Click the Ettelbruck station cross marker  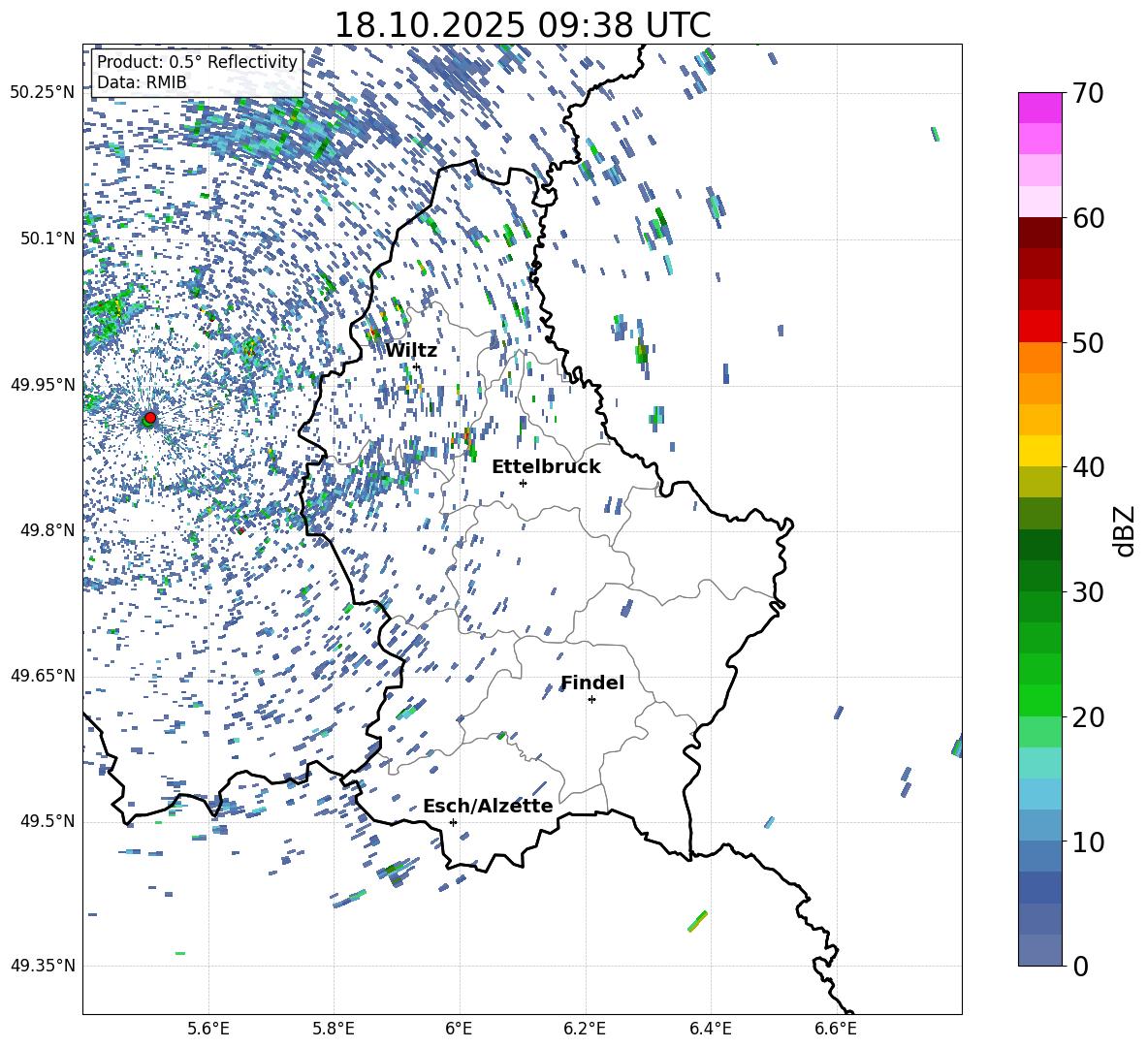click(x=523, y=483)
